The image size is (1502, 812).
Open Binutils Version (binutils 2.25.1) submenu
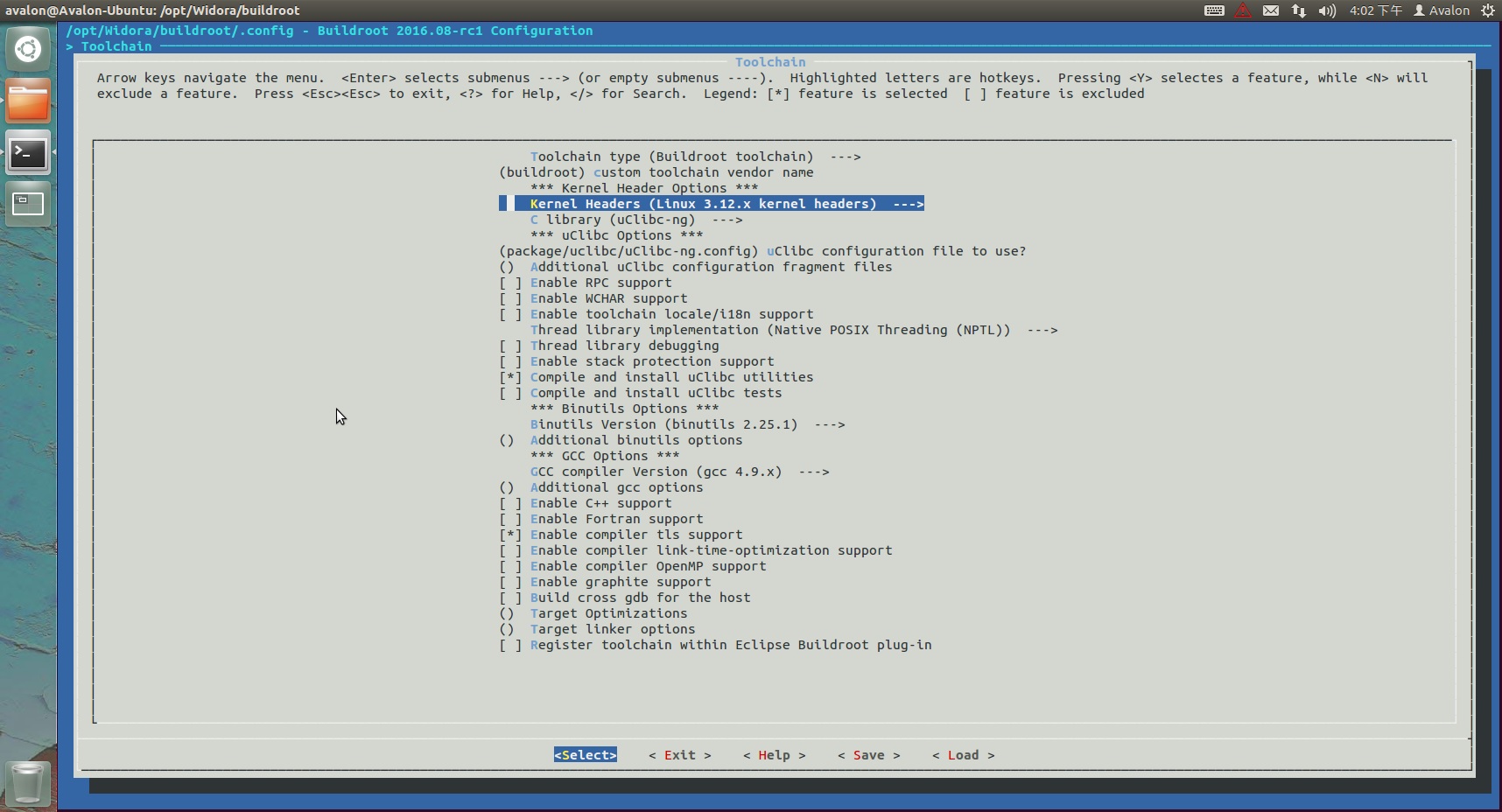(x=688, y=424)
